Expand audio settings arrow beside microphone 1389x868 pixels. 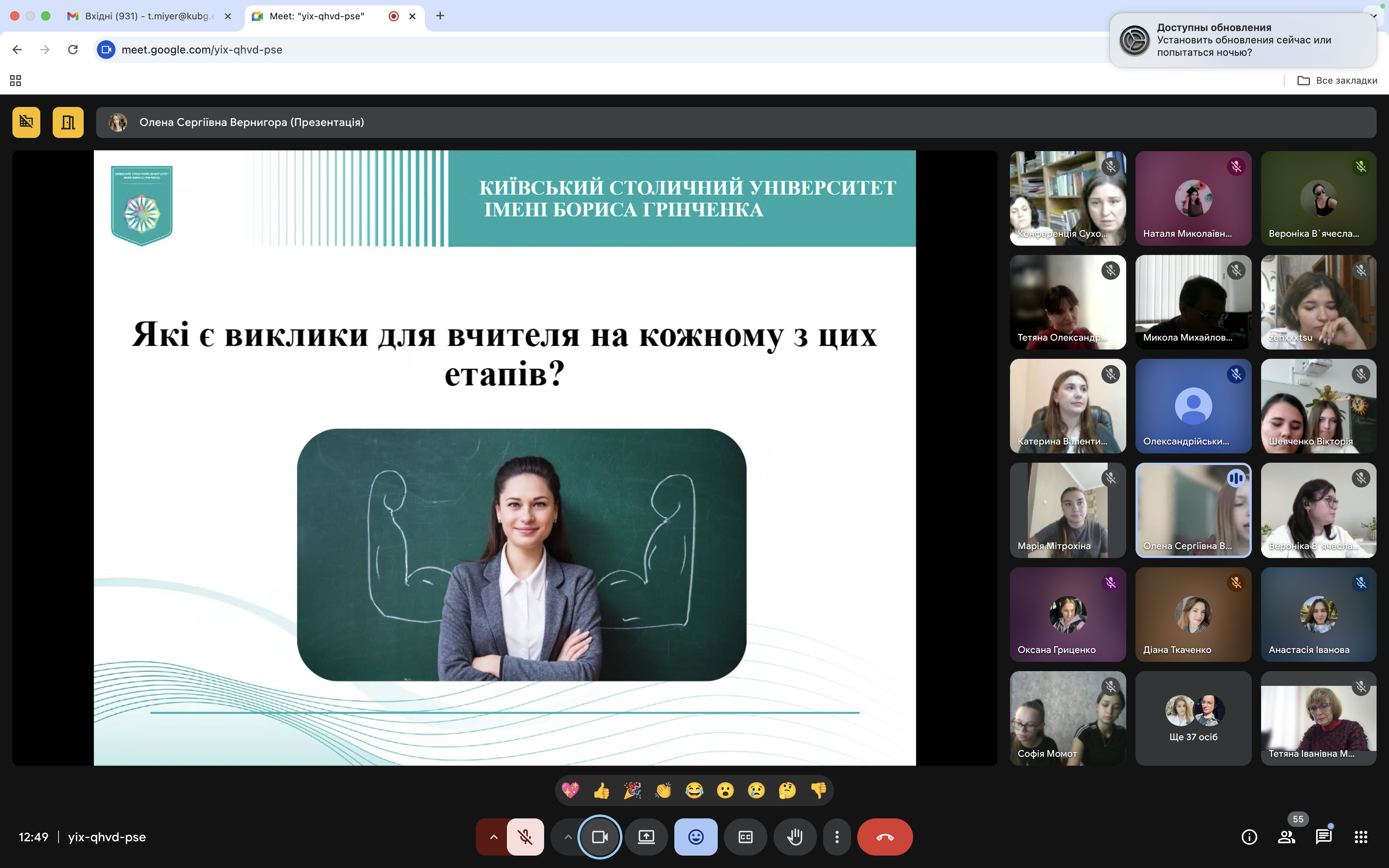(x=494, y=837)
